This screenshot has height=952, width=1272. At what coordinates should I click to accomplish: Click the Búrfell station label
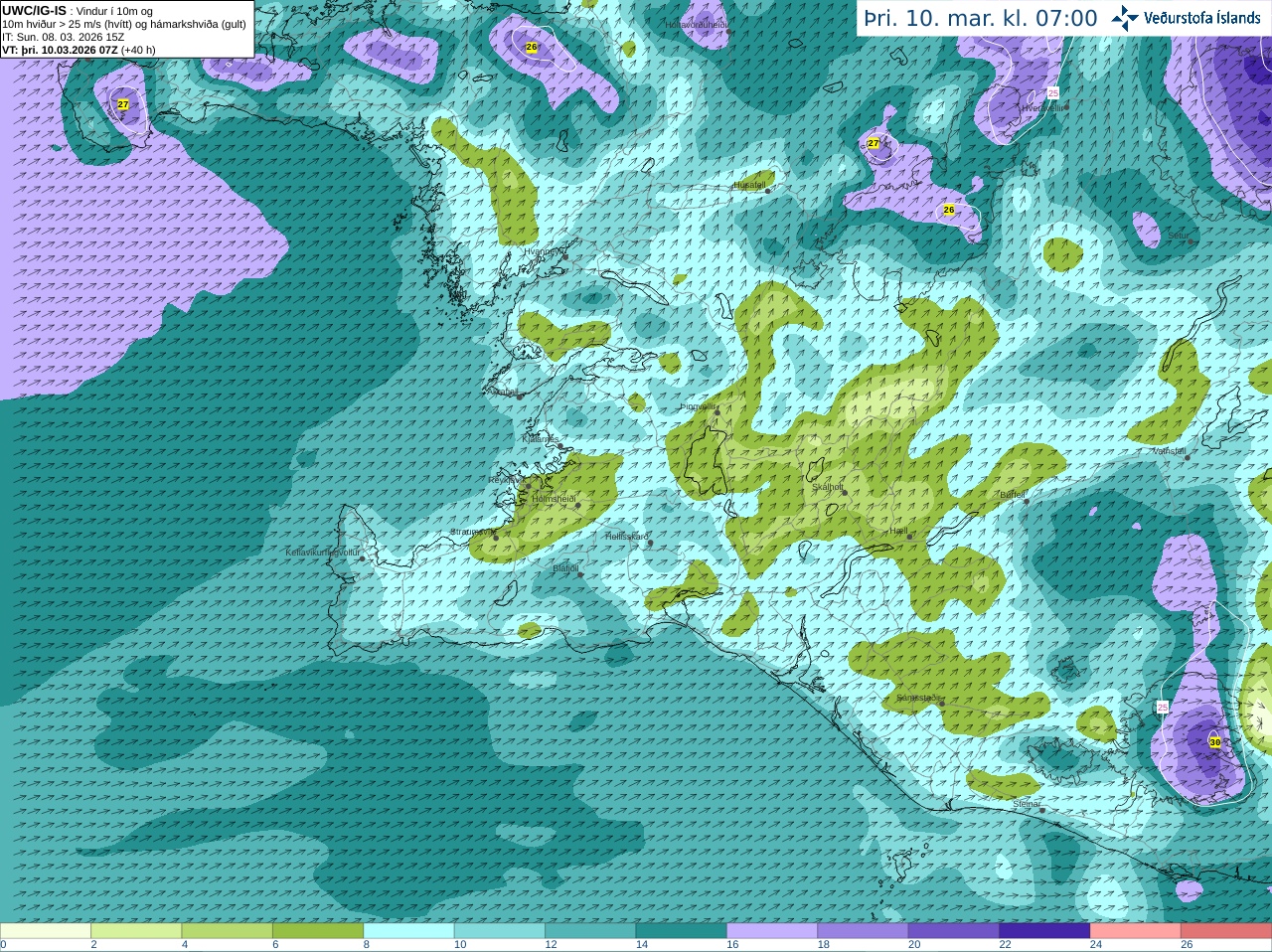click(x=1012, y=494)
